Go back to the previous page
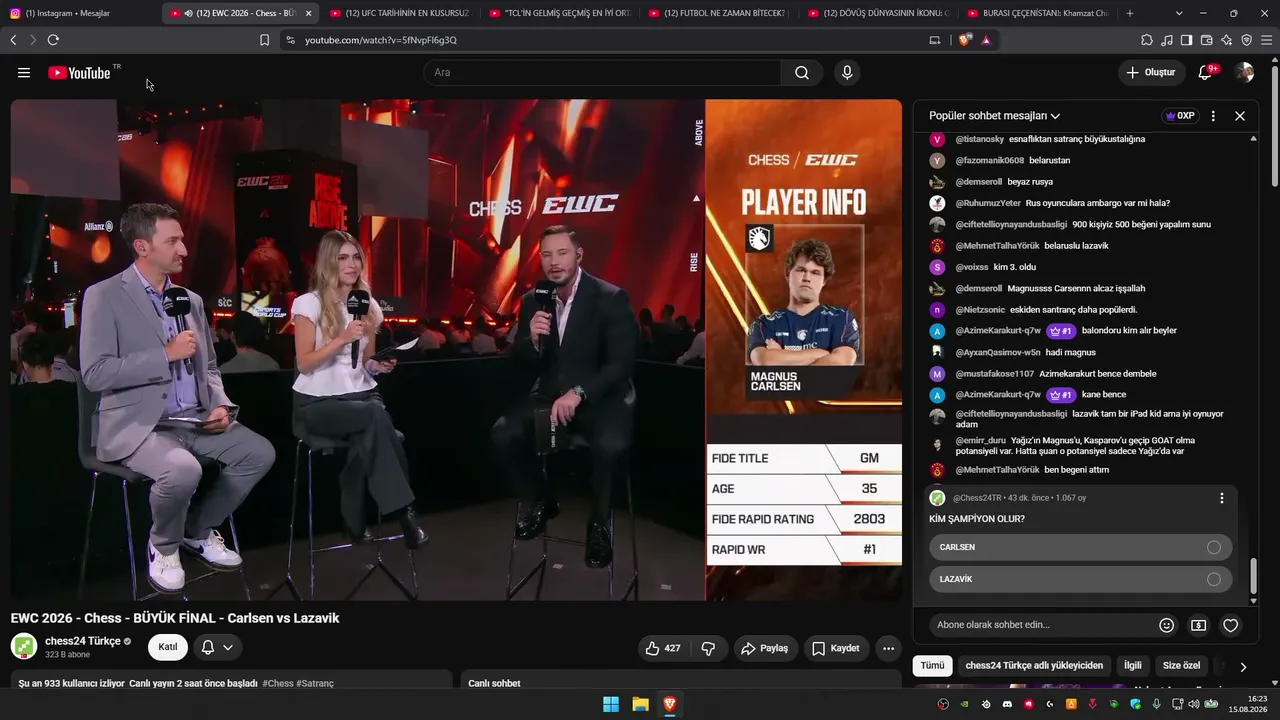 [x=13, y=40]
